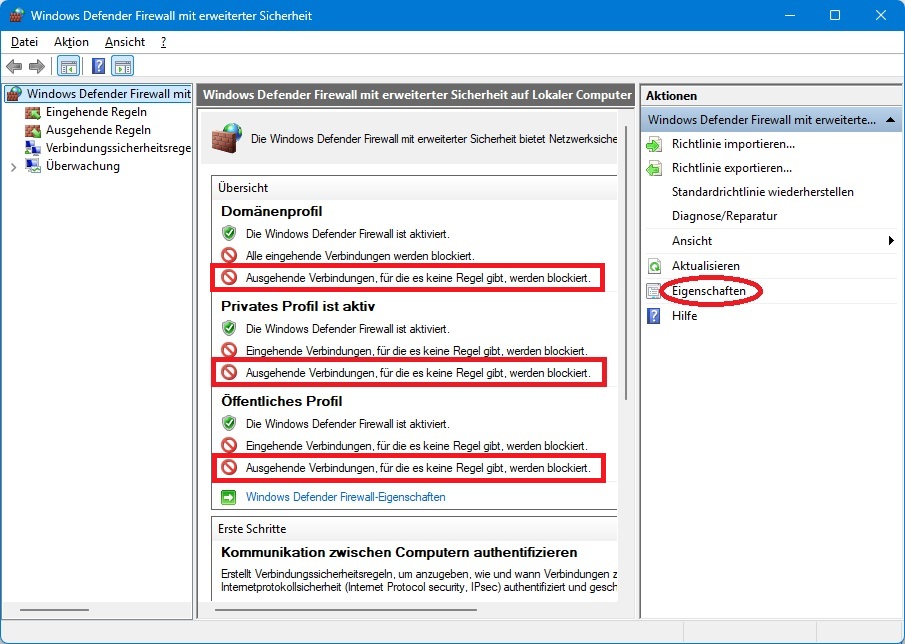Expand the Überwachung tree node
This screenshot has height=644, width=905.
pyautogui.click(x=13, y=167)
